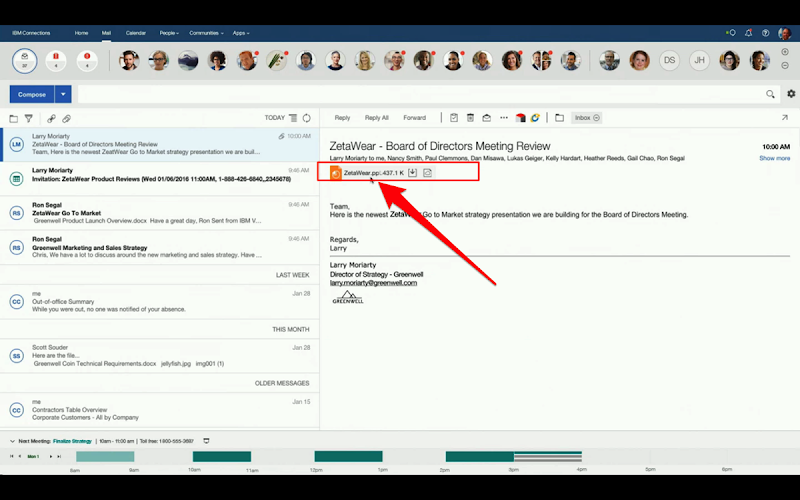800x500 pixels.
Task: Go to next day arrow after Mon 1
Action: (51, 456)
